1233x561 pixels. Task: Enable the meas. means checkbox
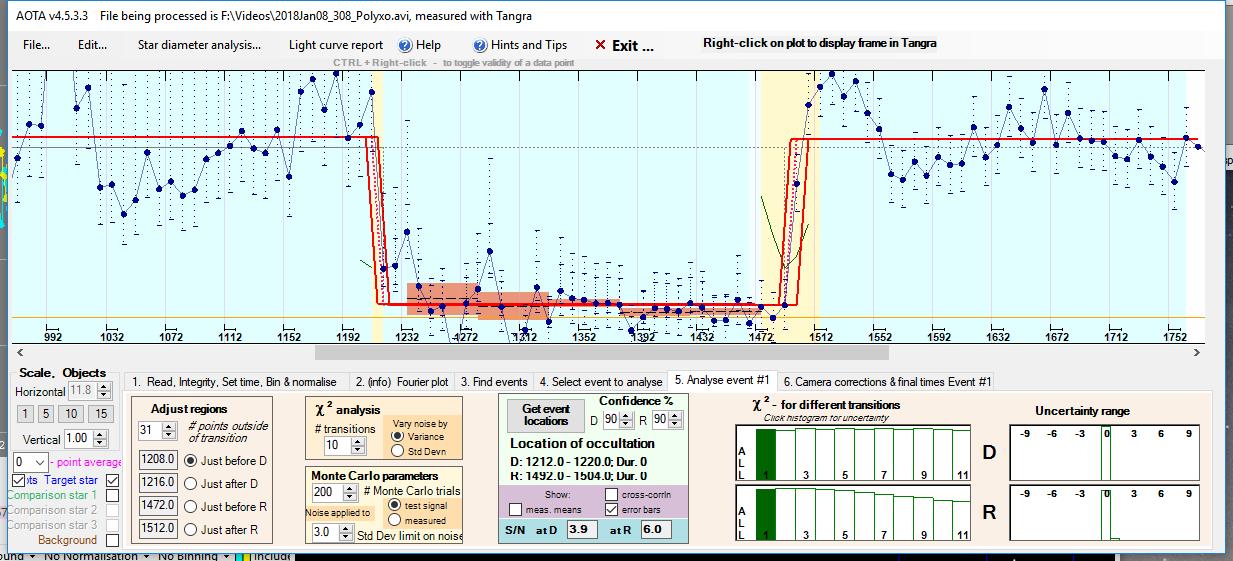(516, 510)
